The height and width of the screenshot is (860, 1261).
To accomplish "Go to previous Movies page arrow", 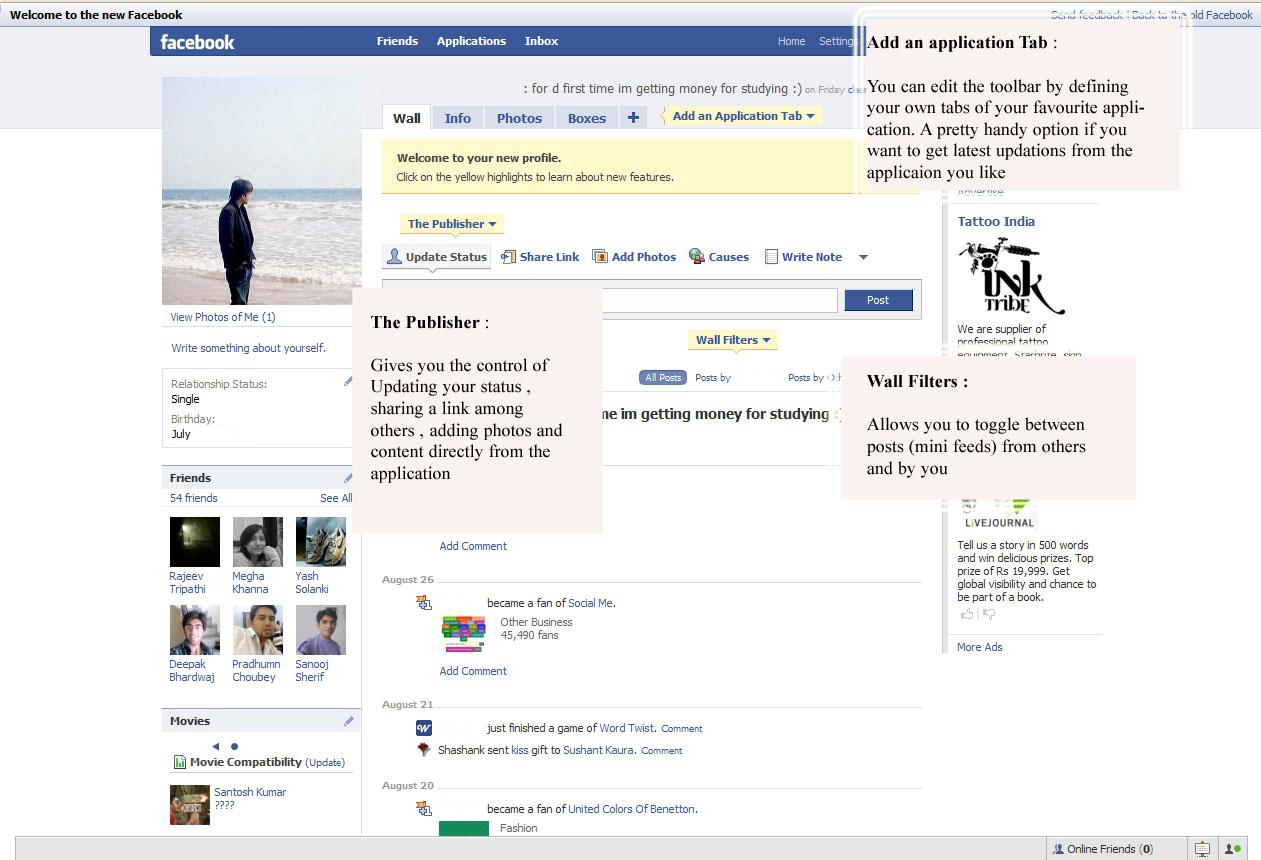I will (215, 746).
